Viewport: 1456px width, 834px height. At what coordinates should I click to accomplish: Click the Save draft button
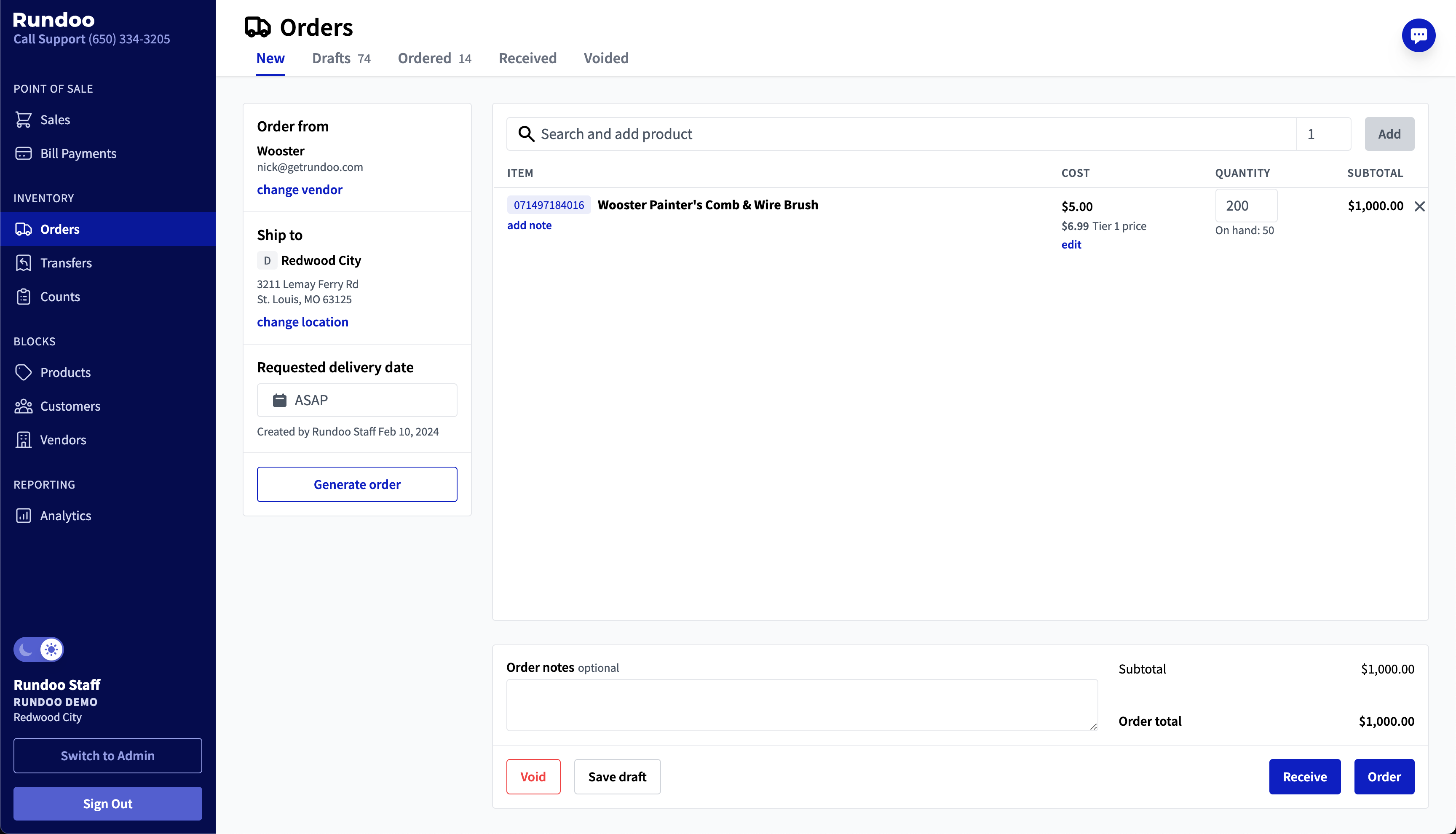pos(618,777)
